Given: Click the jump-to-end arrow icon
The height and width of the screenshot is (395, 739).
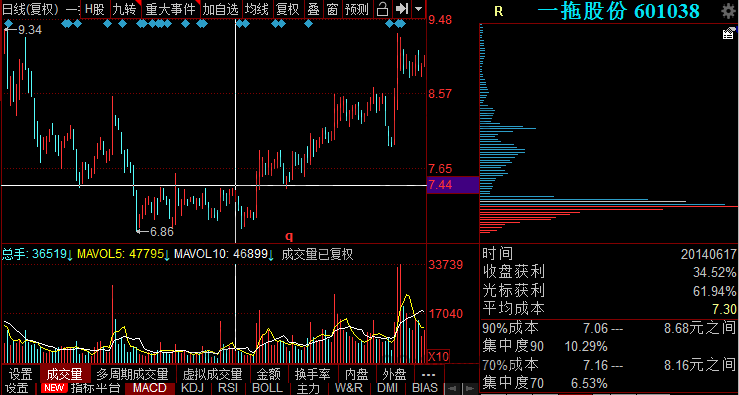Looking at the screenshot, I should (x=401, y=8).
